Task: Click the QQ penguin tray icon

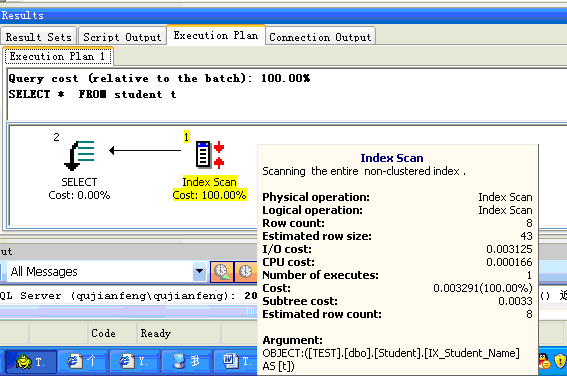Action: pyautogui.click(x=544, y=361)
